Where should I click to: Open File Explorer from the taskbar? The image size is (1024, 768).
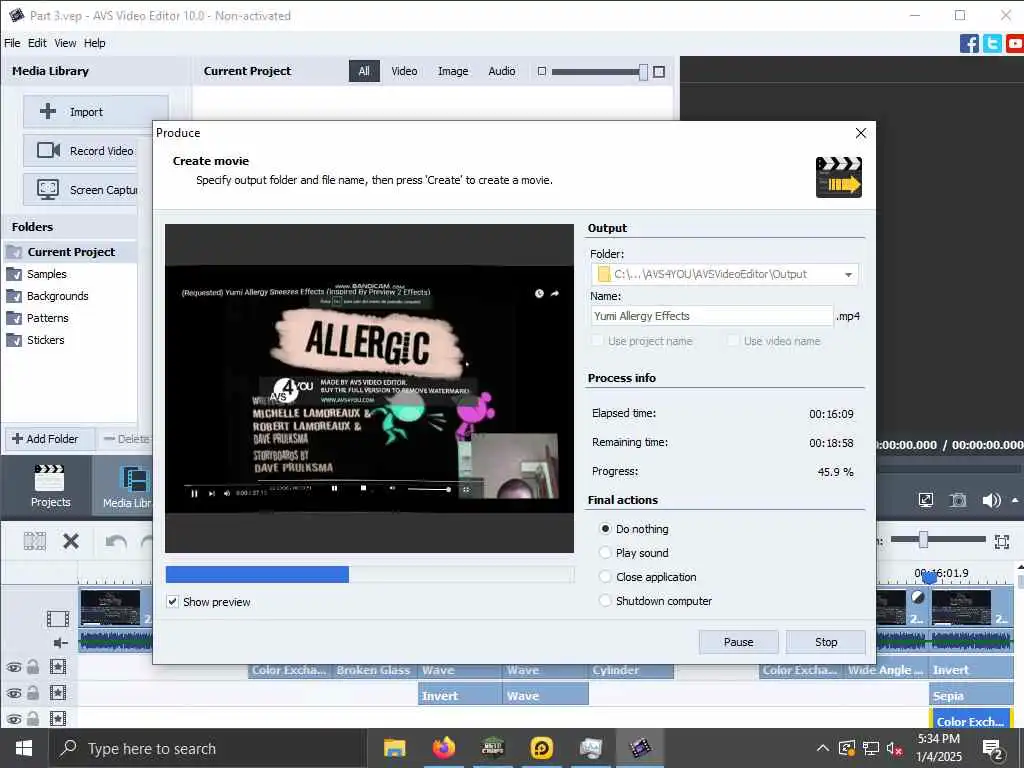pos(394,748)
